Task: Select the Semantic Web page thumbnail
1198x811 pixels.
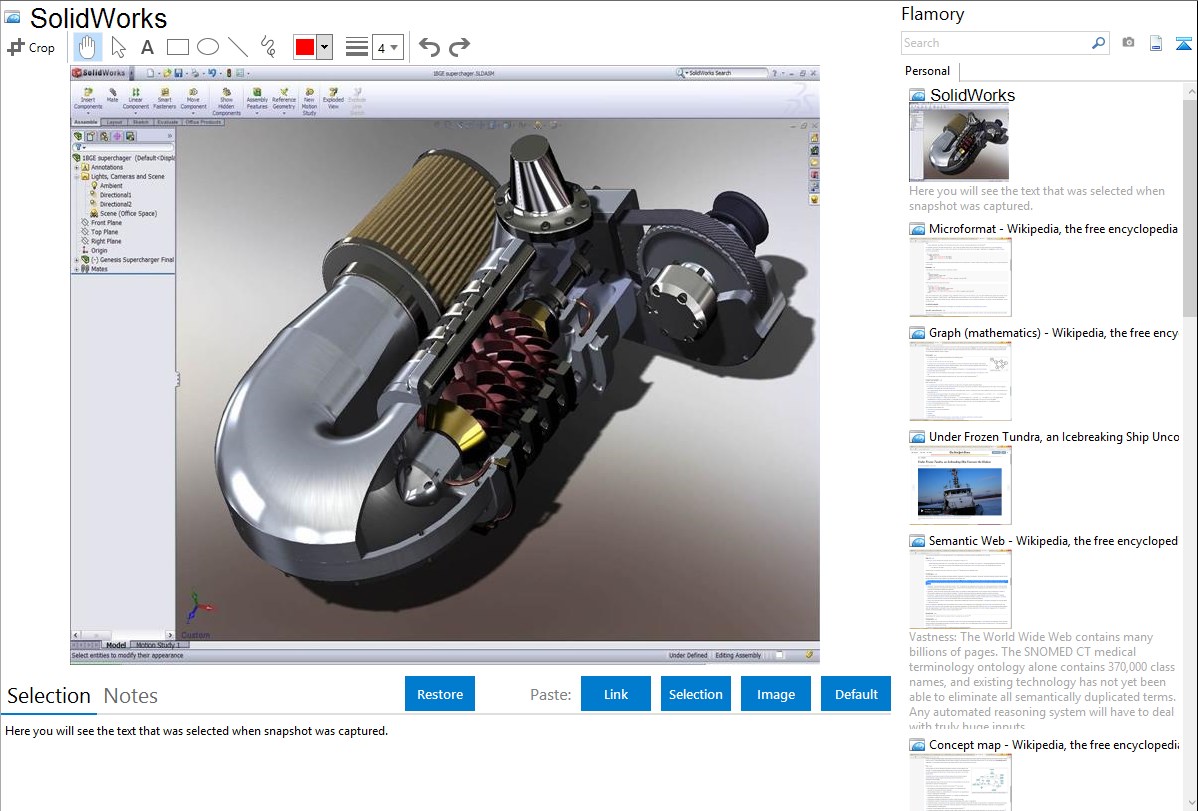Action: (x=960, y=589)
